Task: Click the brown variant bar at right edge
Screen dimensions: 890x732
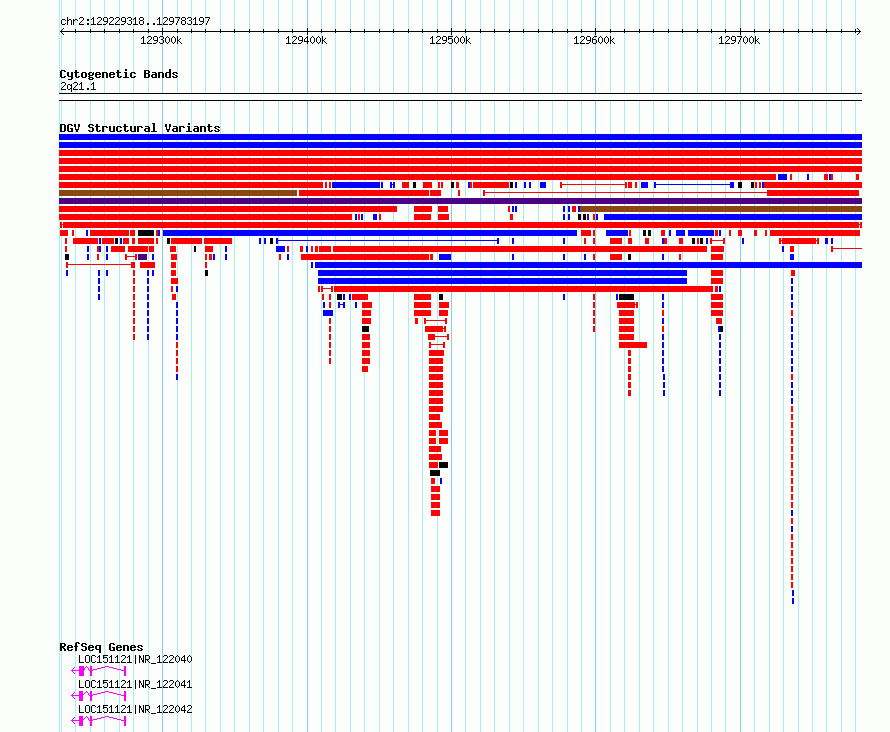Action: pos(721,209)
